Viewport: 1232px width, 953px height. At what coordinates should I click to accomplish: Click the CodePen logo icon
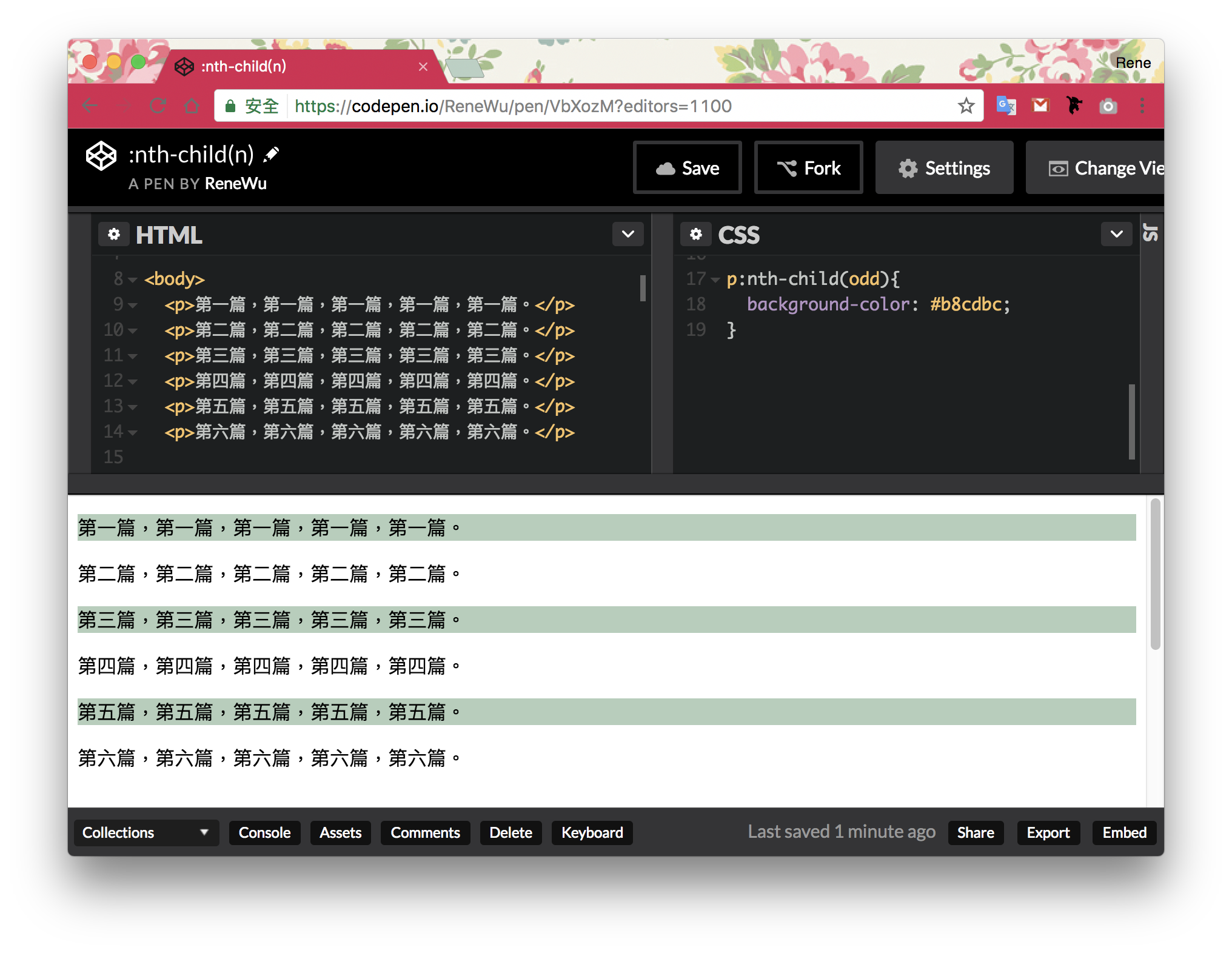(101, 156)
